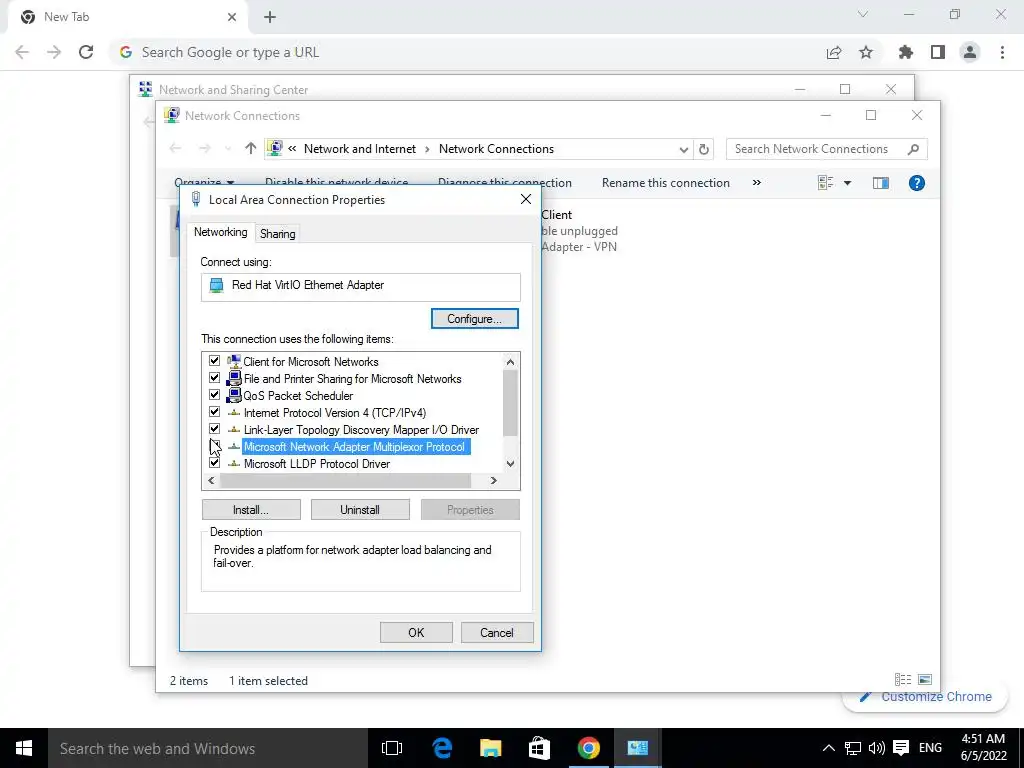Go back in Chrome

[22, 52]
